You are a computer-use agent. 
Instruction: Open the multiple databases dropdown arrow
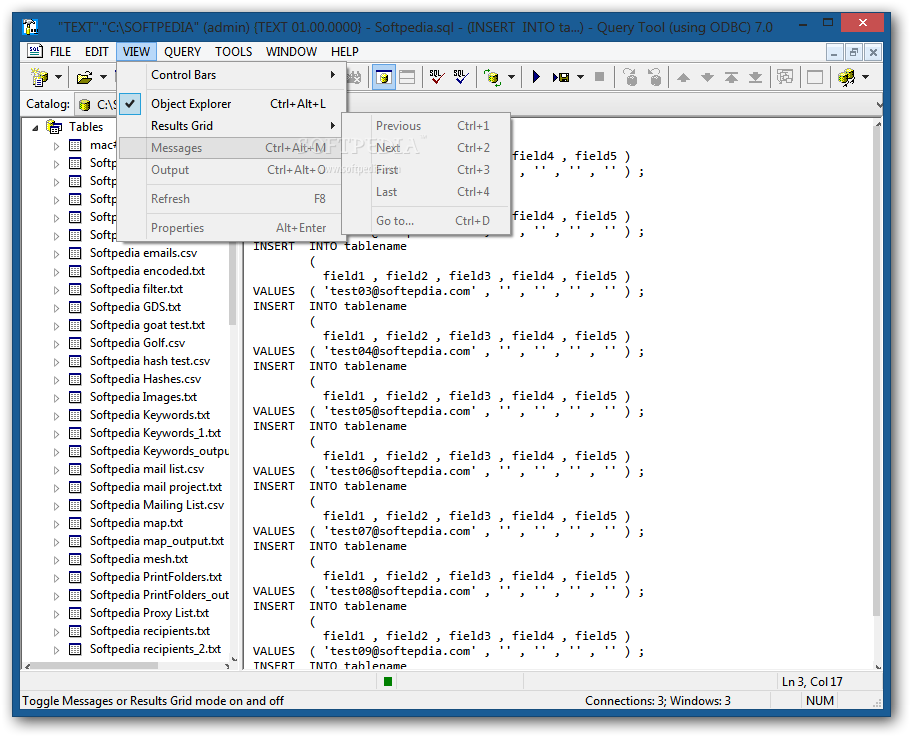(x=865, y=77)
